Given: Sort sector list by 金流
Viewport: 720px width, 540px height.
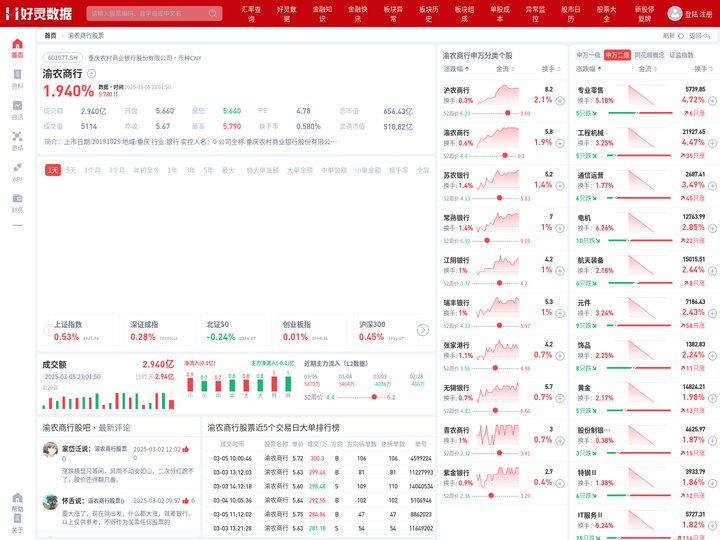Looking at the screenshot, I should tap(647, 69).
